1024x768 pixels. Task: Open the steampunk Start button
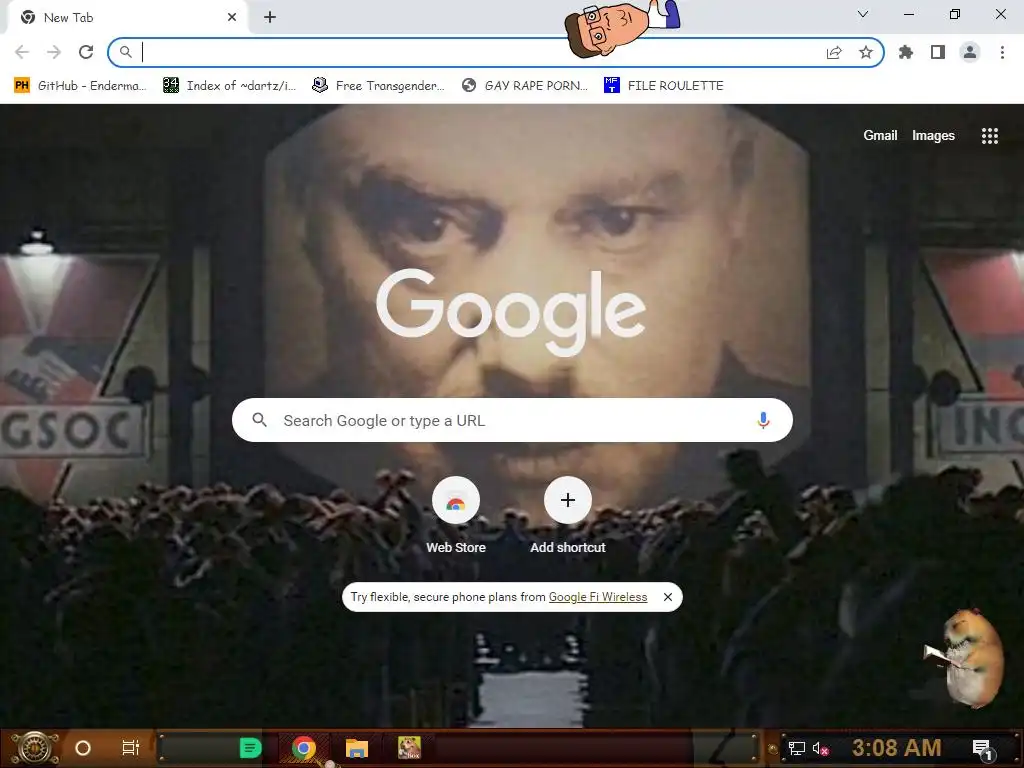35,748
